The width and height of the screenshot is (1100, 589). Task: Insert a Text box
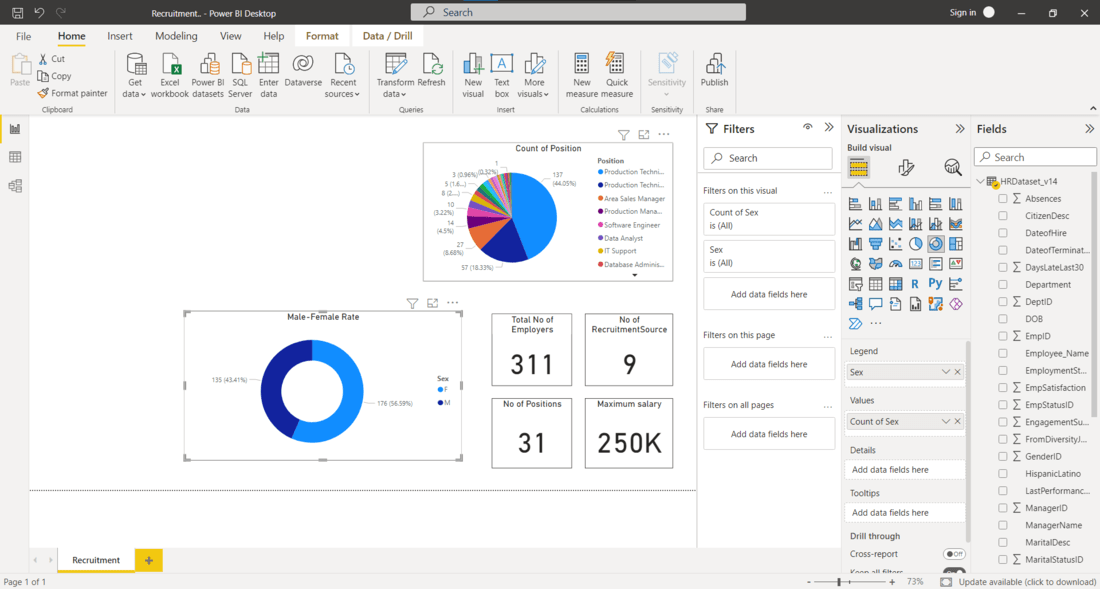tap(502, 76)
